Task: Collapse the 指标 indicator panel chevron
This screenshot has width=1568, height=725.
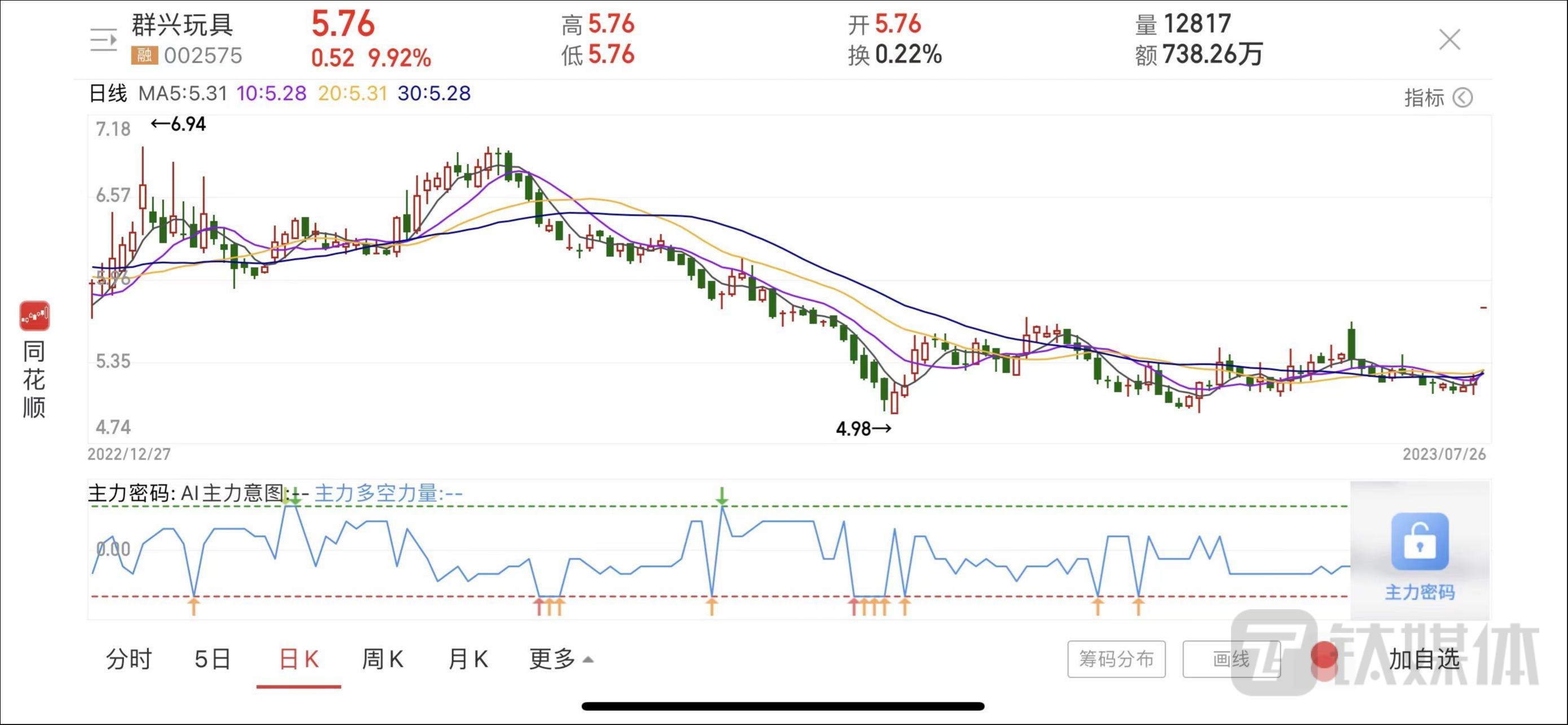Action: 1462,97
